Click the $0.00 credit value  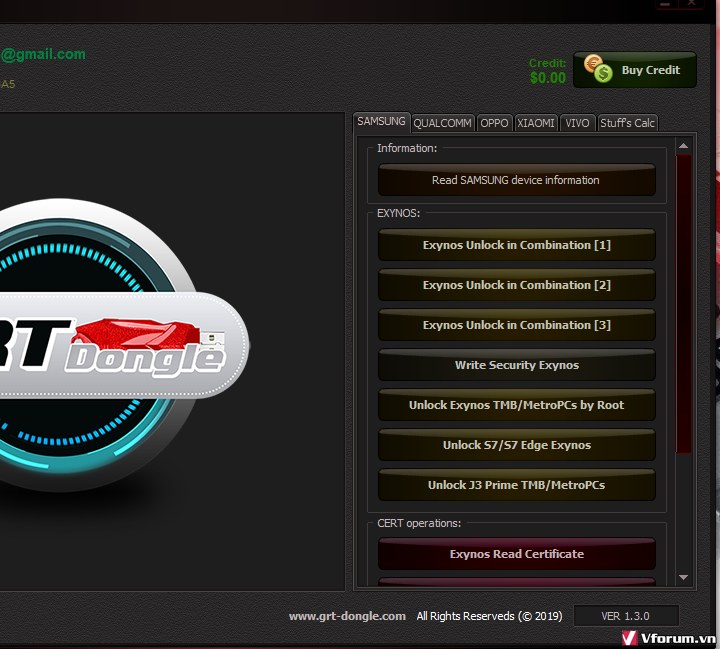coord(547,78)
